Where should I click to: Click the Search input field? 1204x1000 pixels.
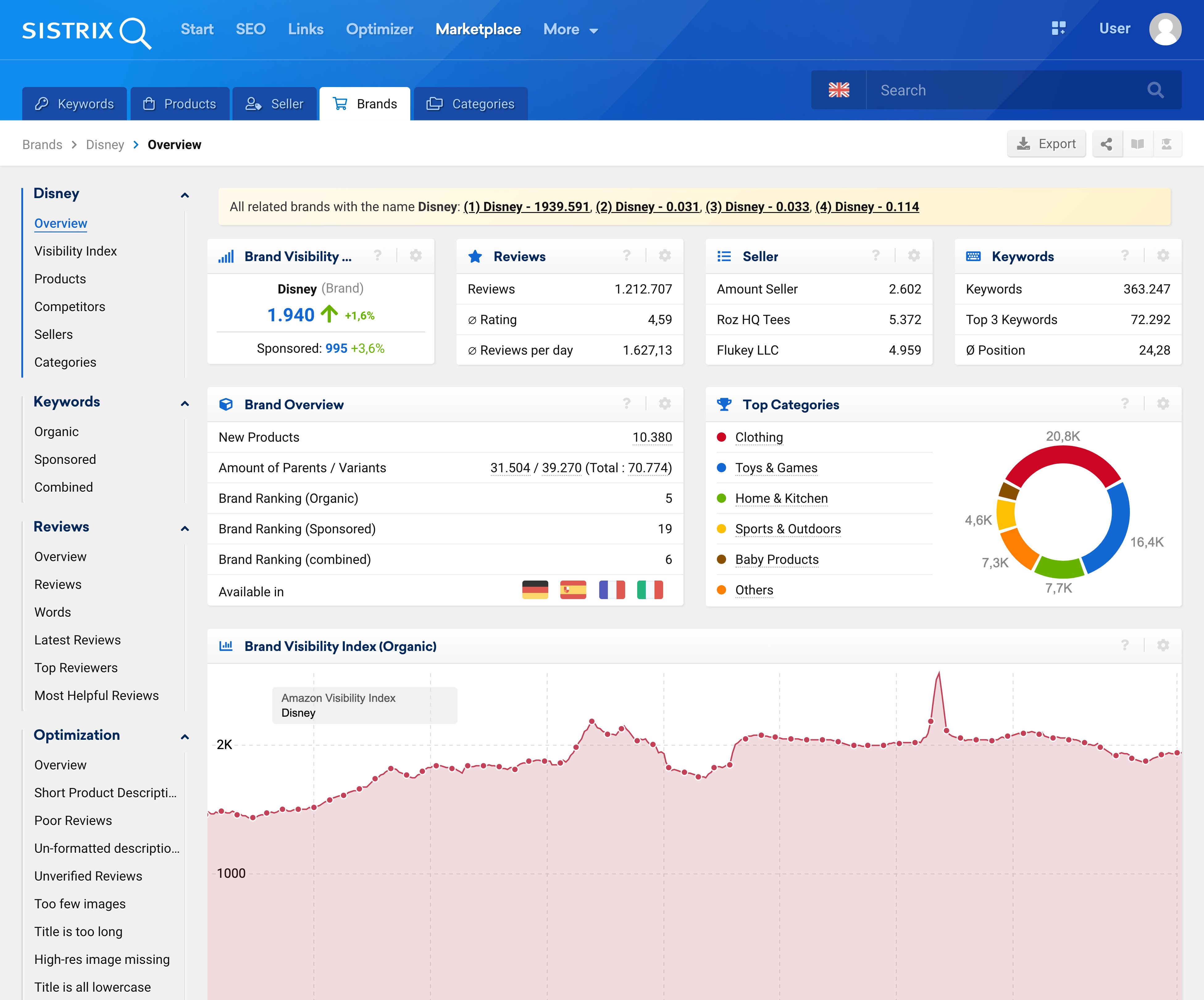pos(1006,90)
